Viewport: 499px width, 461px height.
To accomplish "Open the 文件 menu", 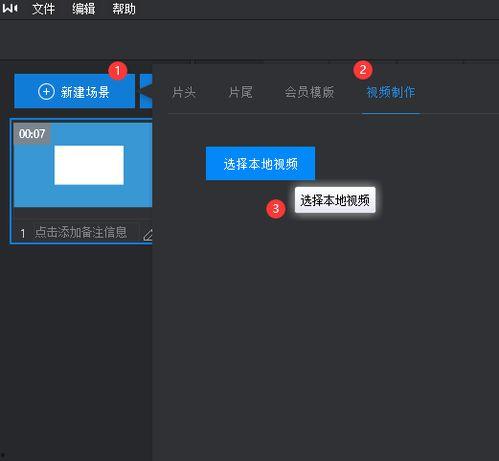I will coord(43,9).
